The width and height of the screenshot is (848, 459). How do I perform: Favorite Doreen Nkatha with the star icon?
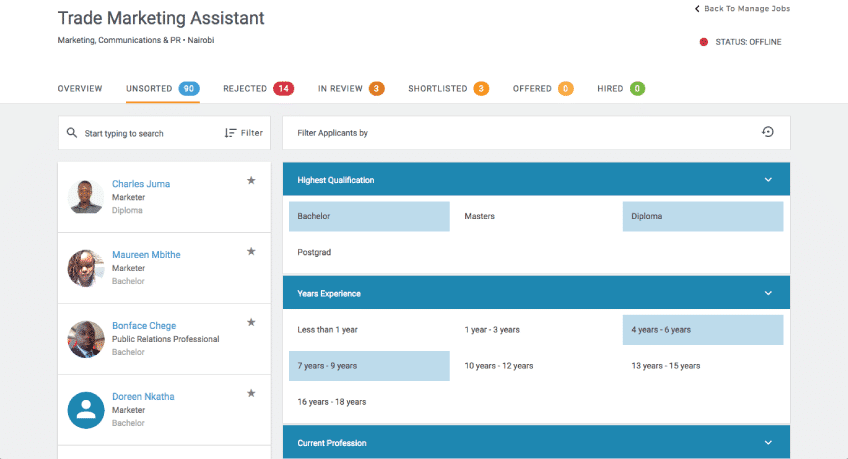click(251, 393)
